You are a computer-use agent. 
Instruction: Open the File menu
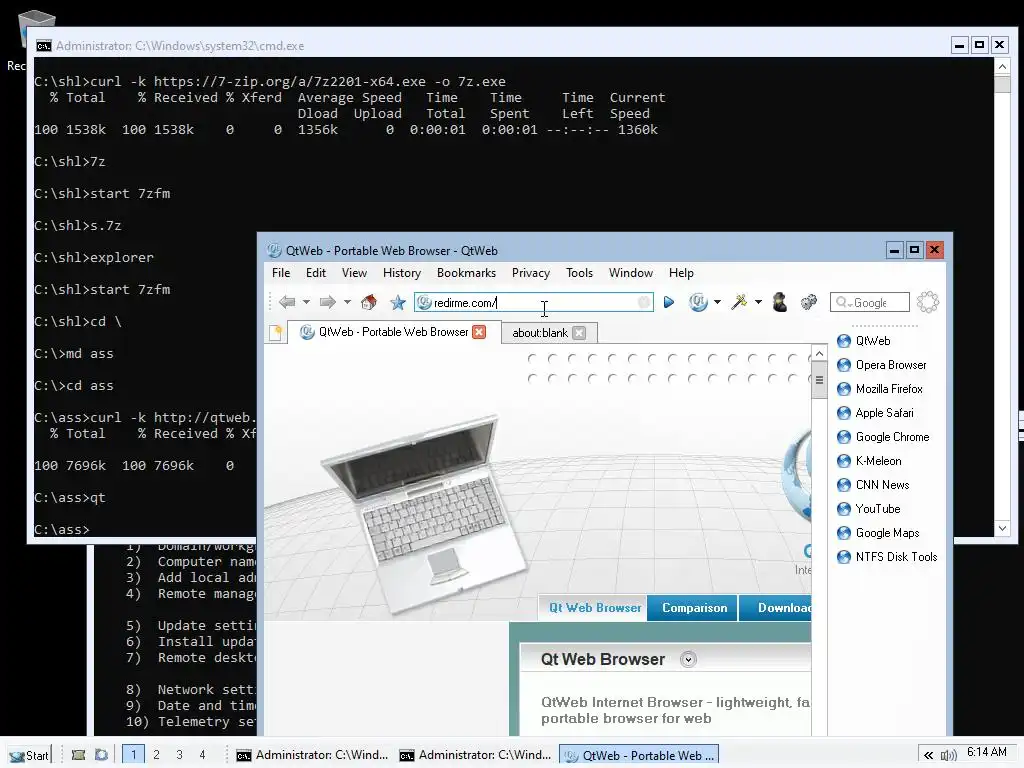[x=281, y=273]
